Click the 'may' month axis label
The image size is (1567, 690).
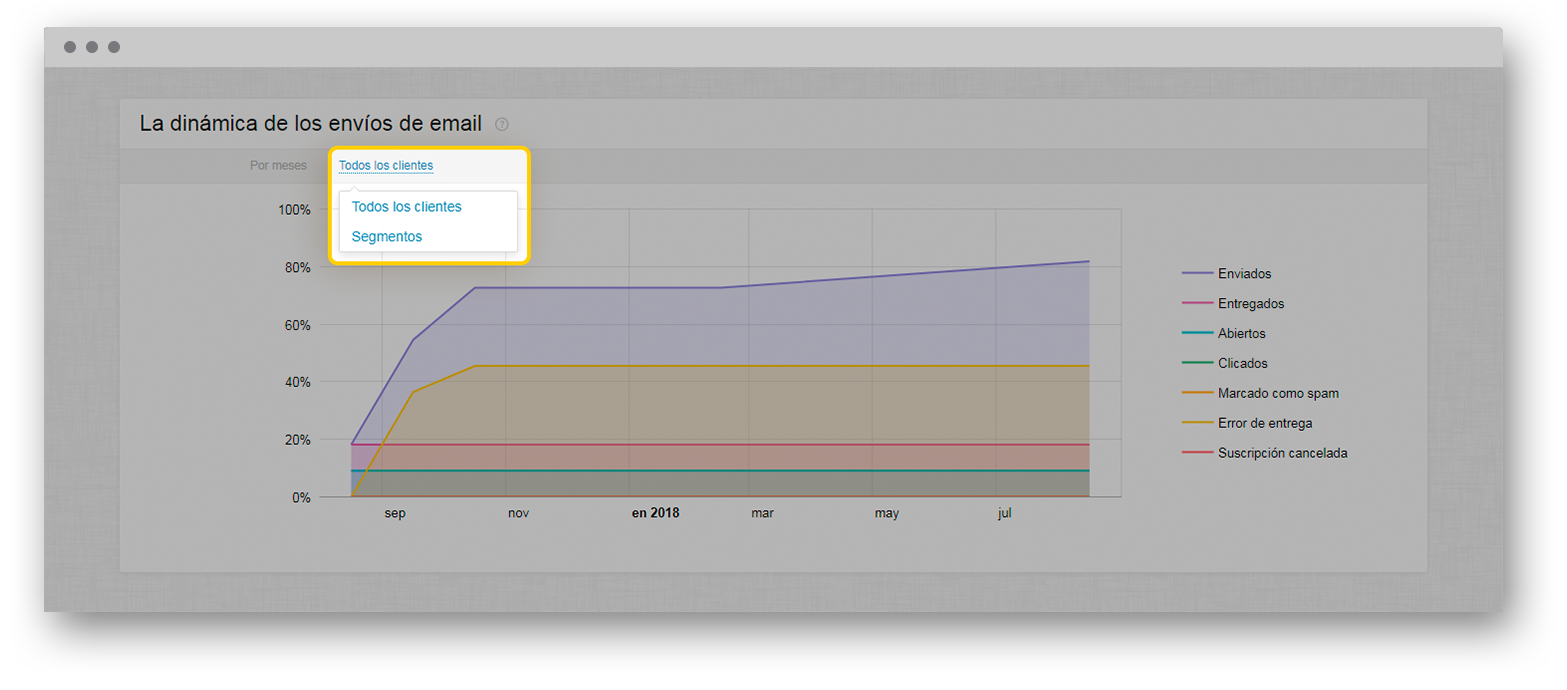pyautogui.click(x=887, y=514)
